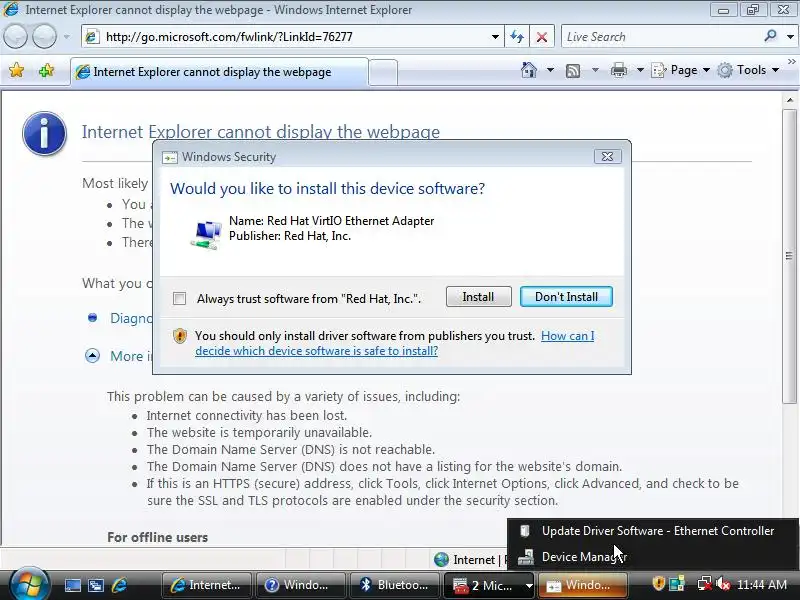This screenshot has width=800, height=600.
Task: Select the 'Internet Explorer cannot display' tab
Action: pos(219,72)
